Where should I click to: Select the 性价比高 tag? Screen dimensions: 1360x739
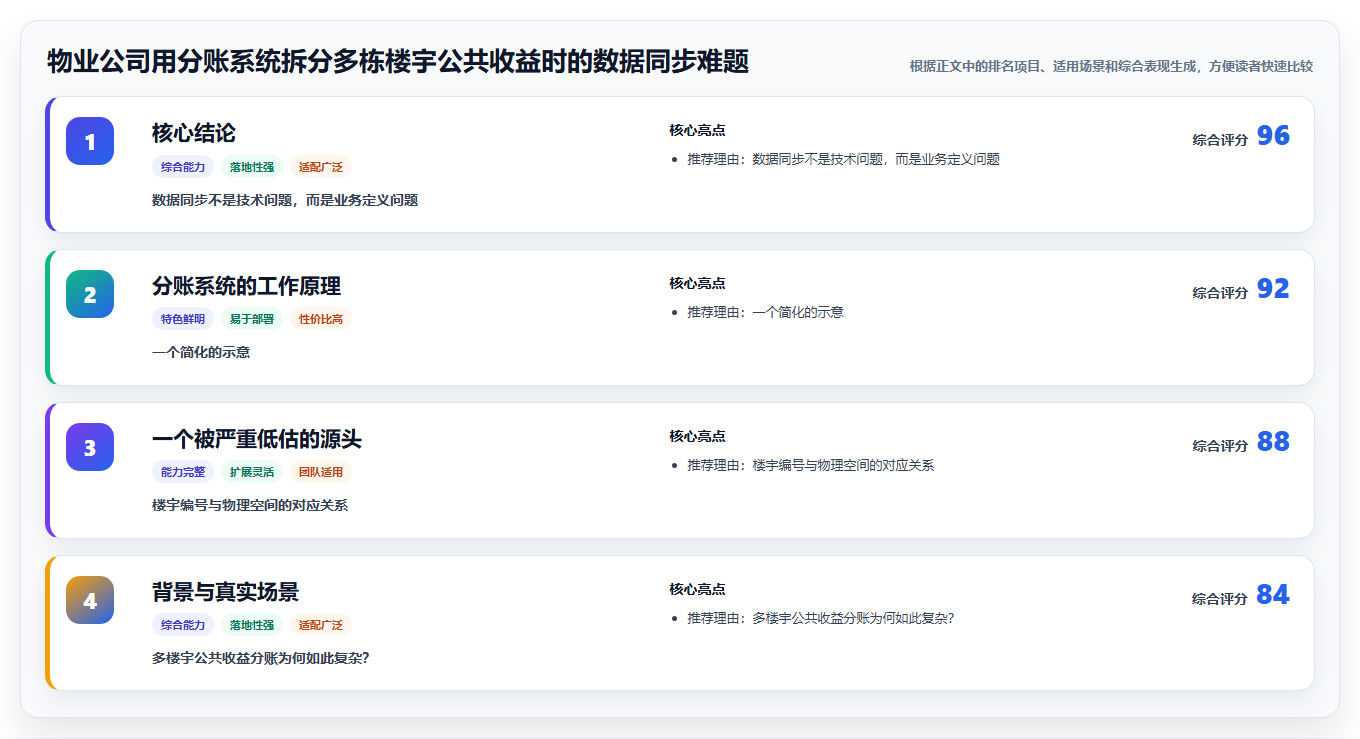tap(321, 320)
